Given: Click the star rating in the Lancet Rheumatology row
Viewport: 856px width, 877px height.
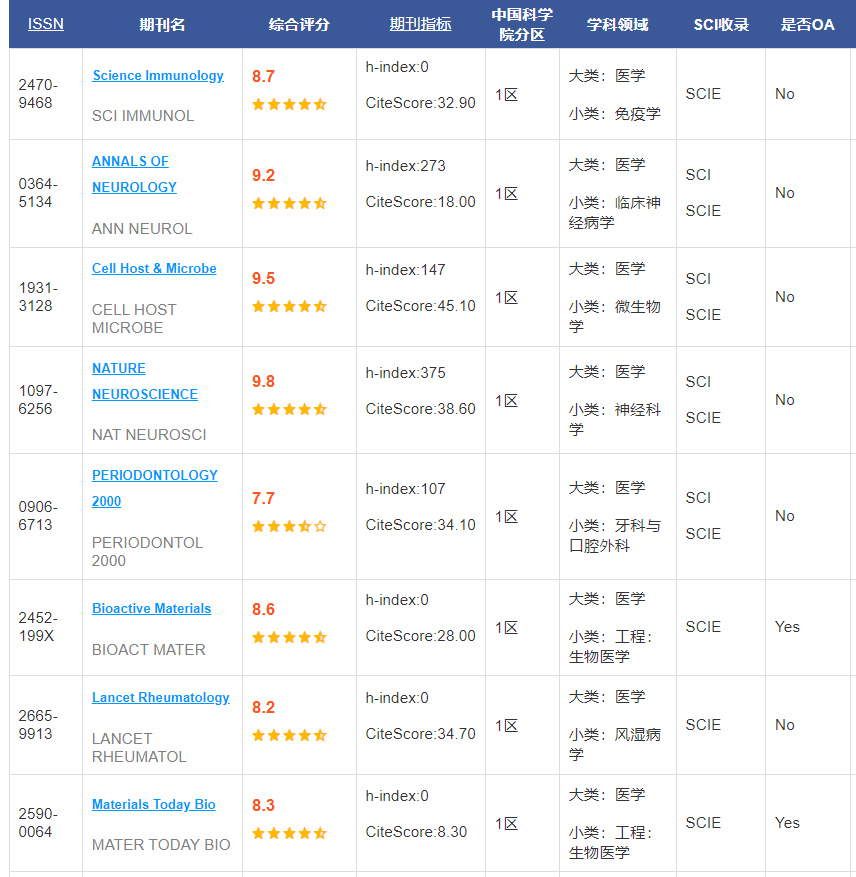Looking at the screenshot, I should [x=289, y=735].
